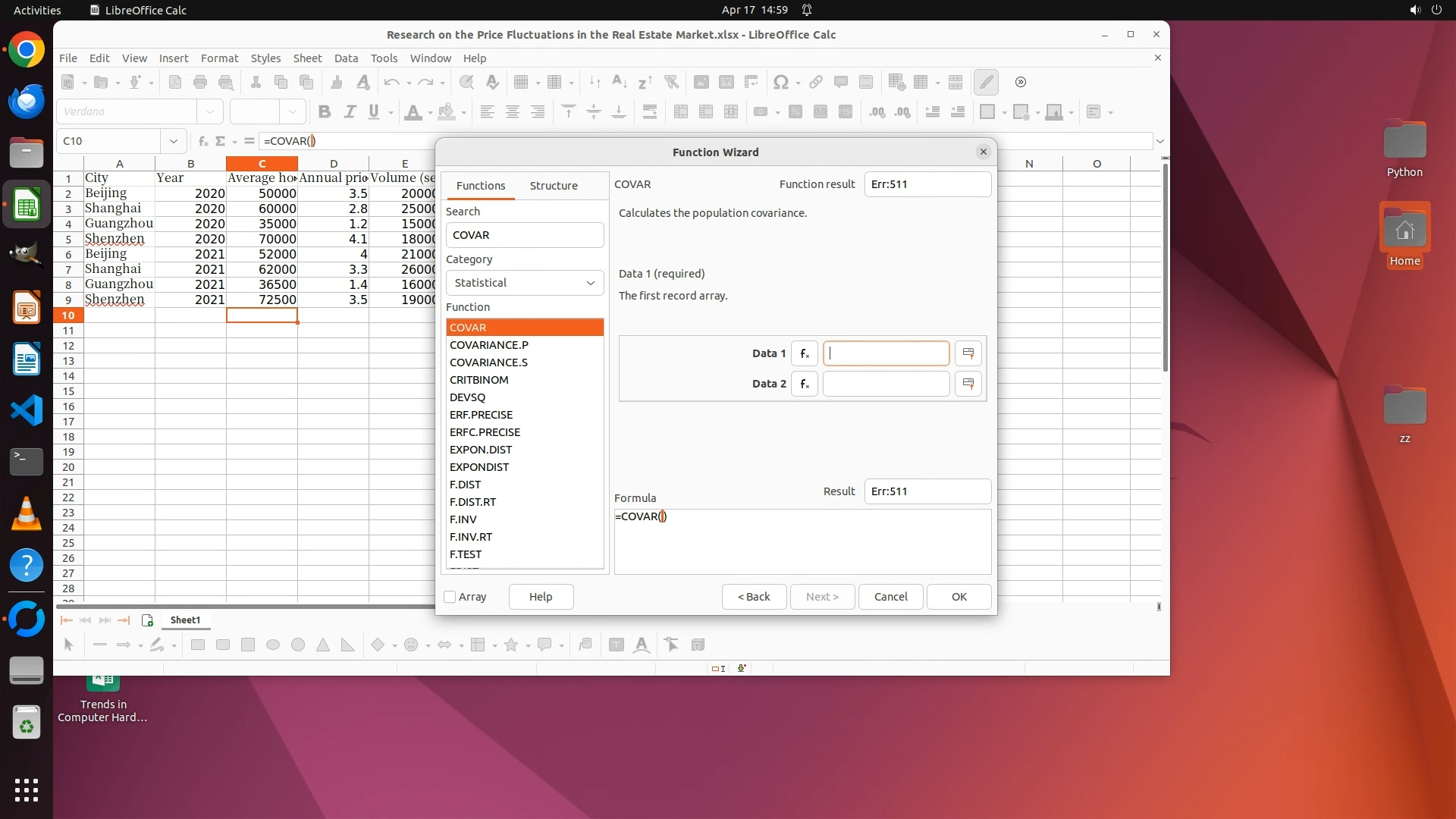Screen dimensions: 1456x819
Task: Open the Name Box dropdown arrow
Action: pyautogui.click(x=174, y=141)
